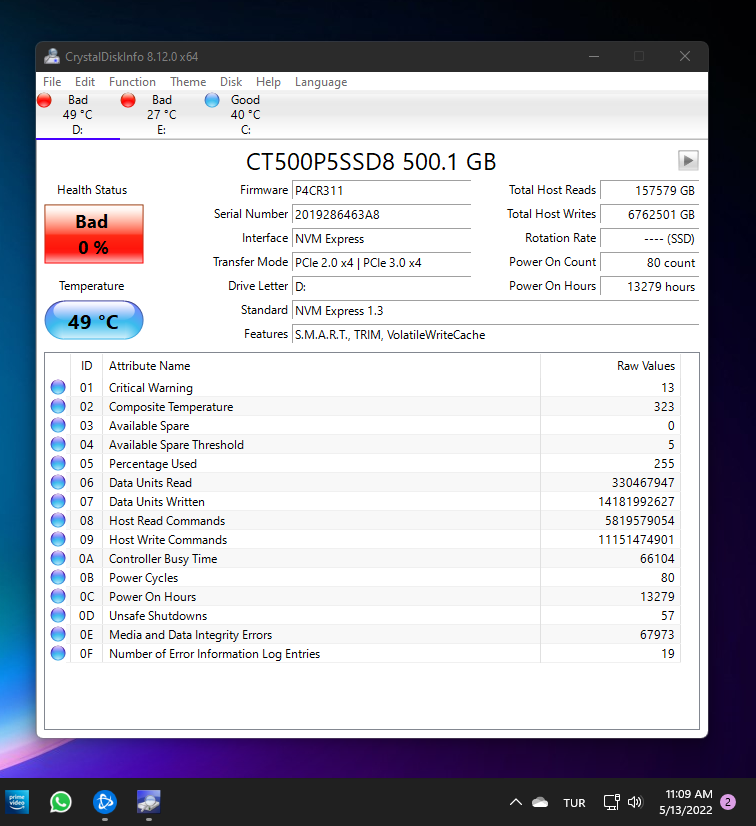756x826 pixels.
Task: Open the Help menu
Action: click(268, 82)
